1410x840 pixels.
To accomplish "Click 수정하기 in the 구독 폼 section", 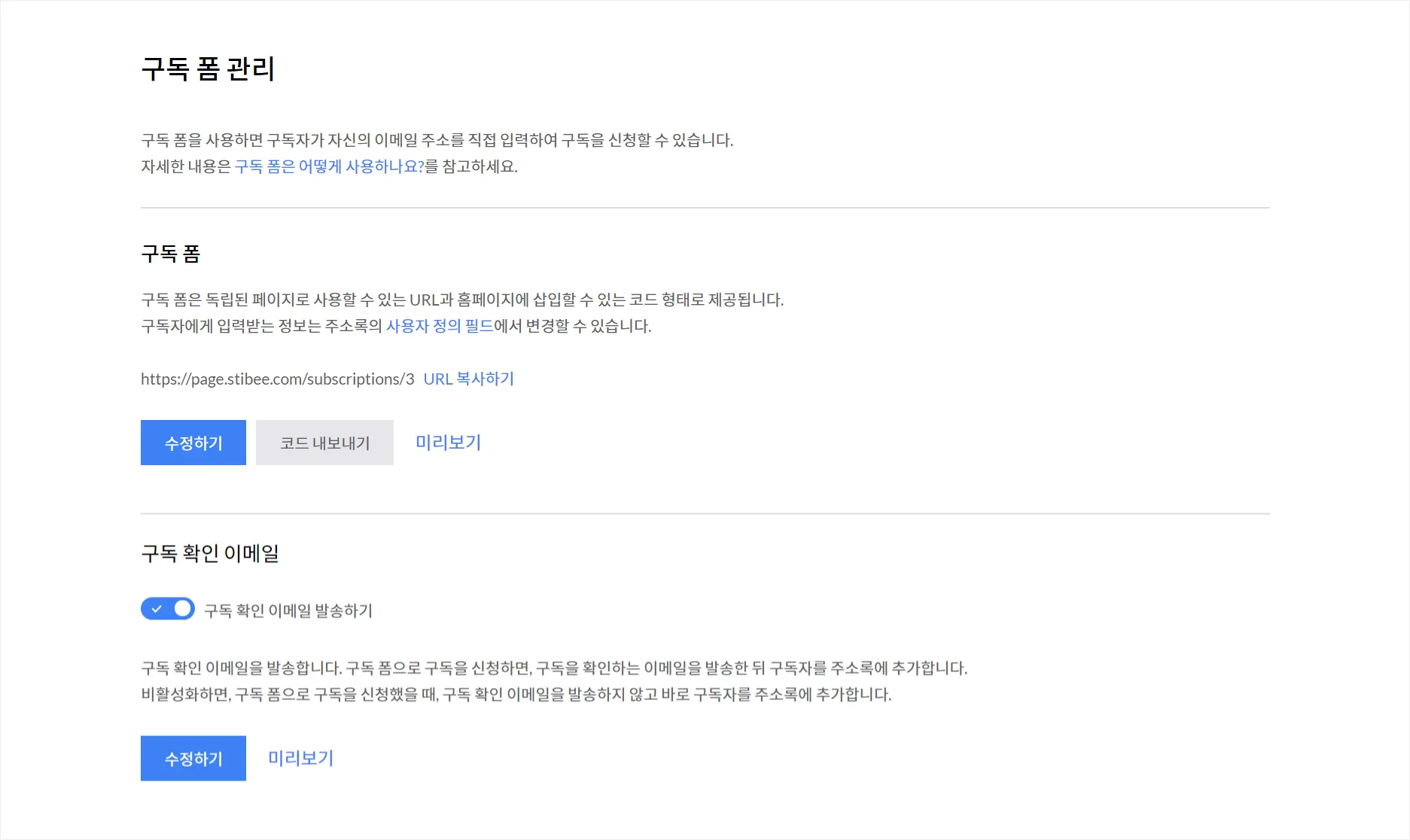I will (193, 443).
